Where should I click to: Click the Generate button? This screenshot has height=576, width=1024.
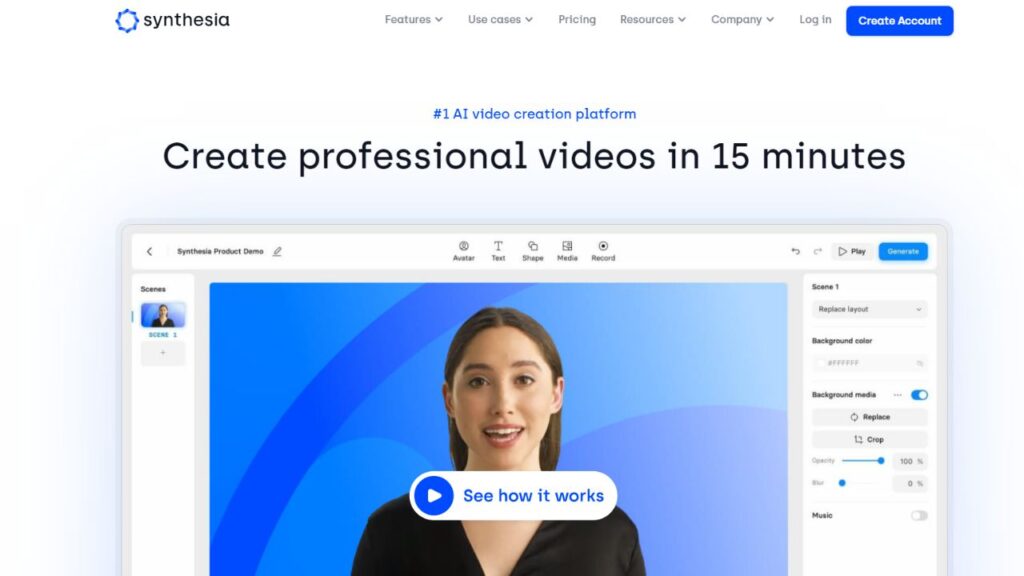903,251
